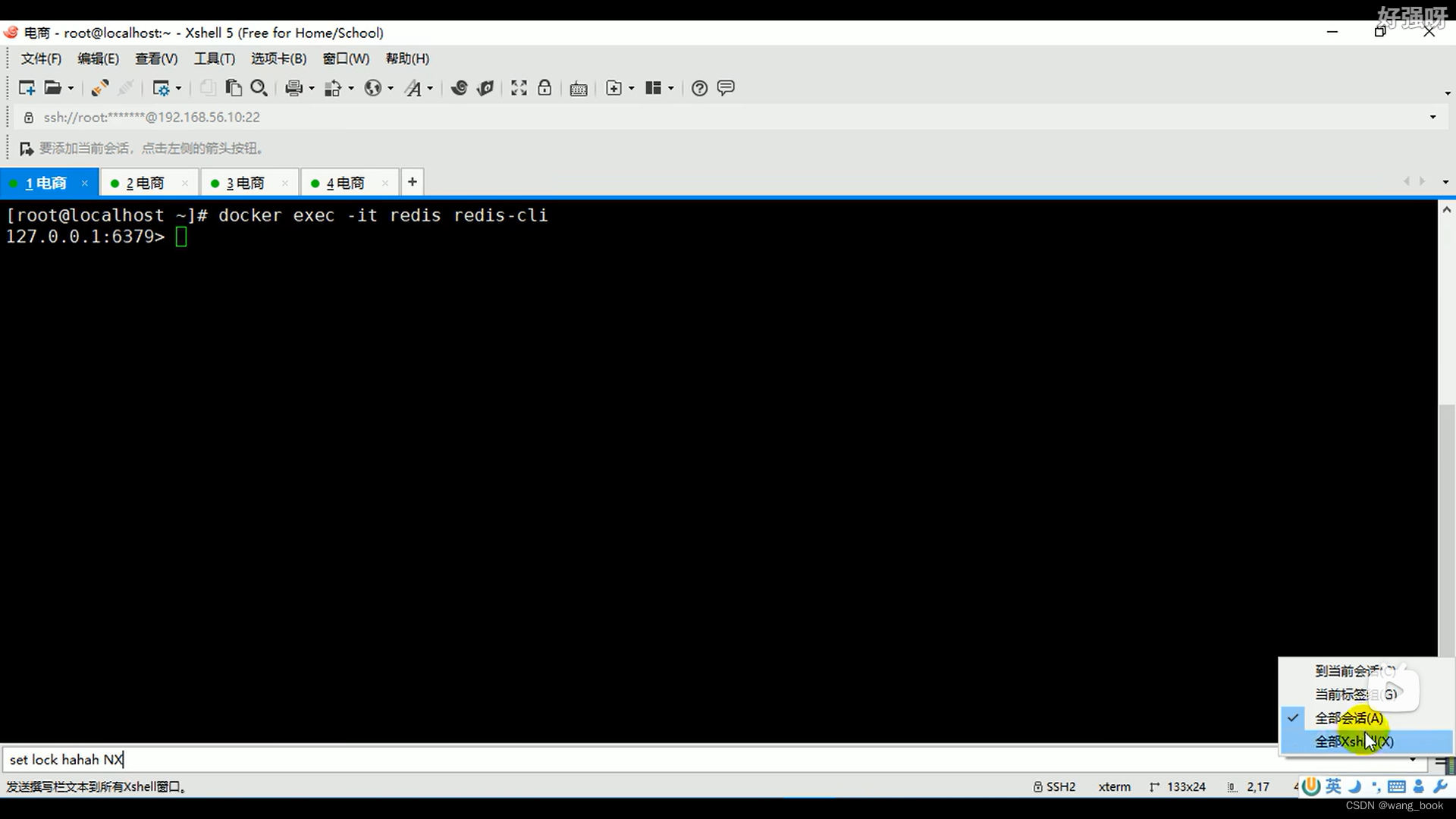Click the IME soft keyboard icon
The width and height of the screenshot is (1456, 819).
click(1397, 786)
